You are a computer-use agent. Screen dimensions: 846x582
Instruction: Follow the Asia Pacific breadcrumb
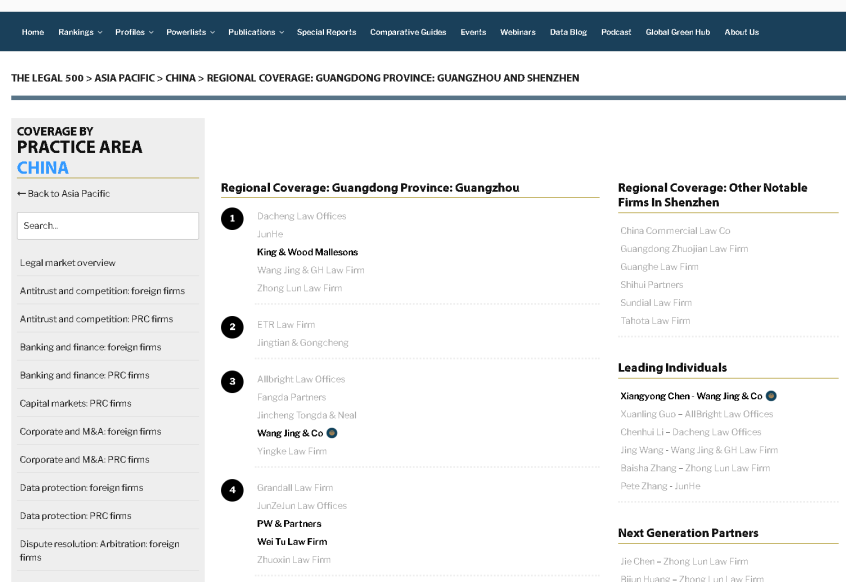pos(125,78)
